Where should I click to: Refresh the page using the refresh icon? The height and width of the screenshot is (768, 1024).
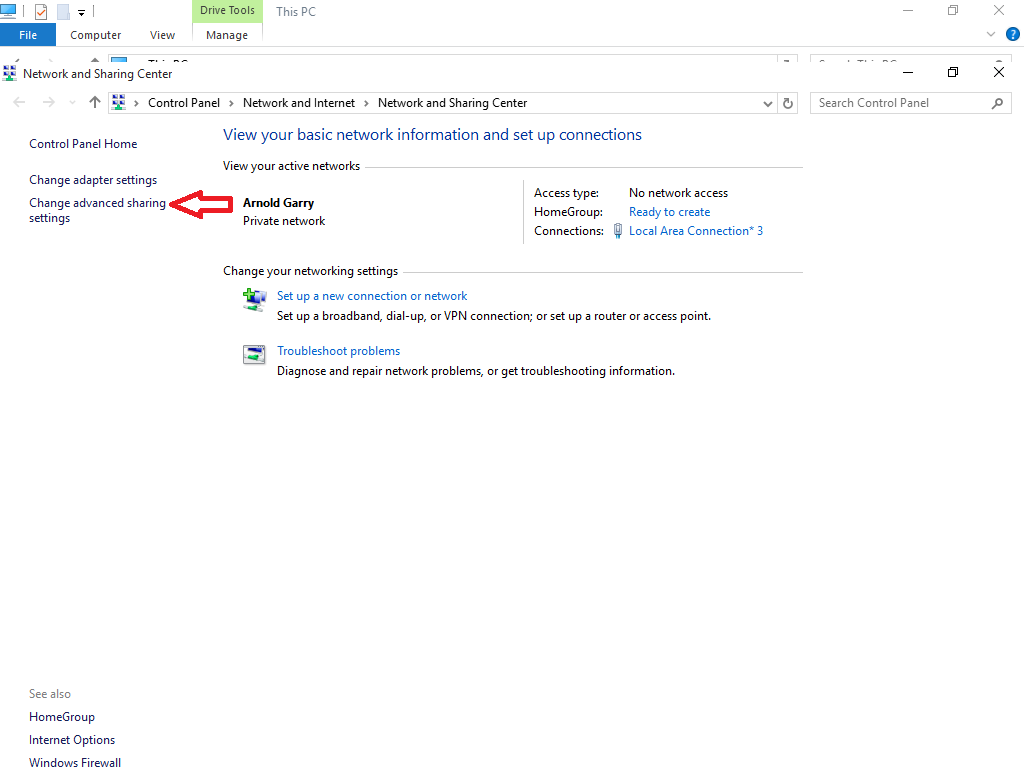pos(788,102)
